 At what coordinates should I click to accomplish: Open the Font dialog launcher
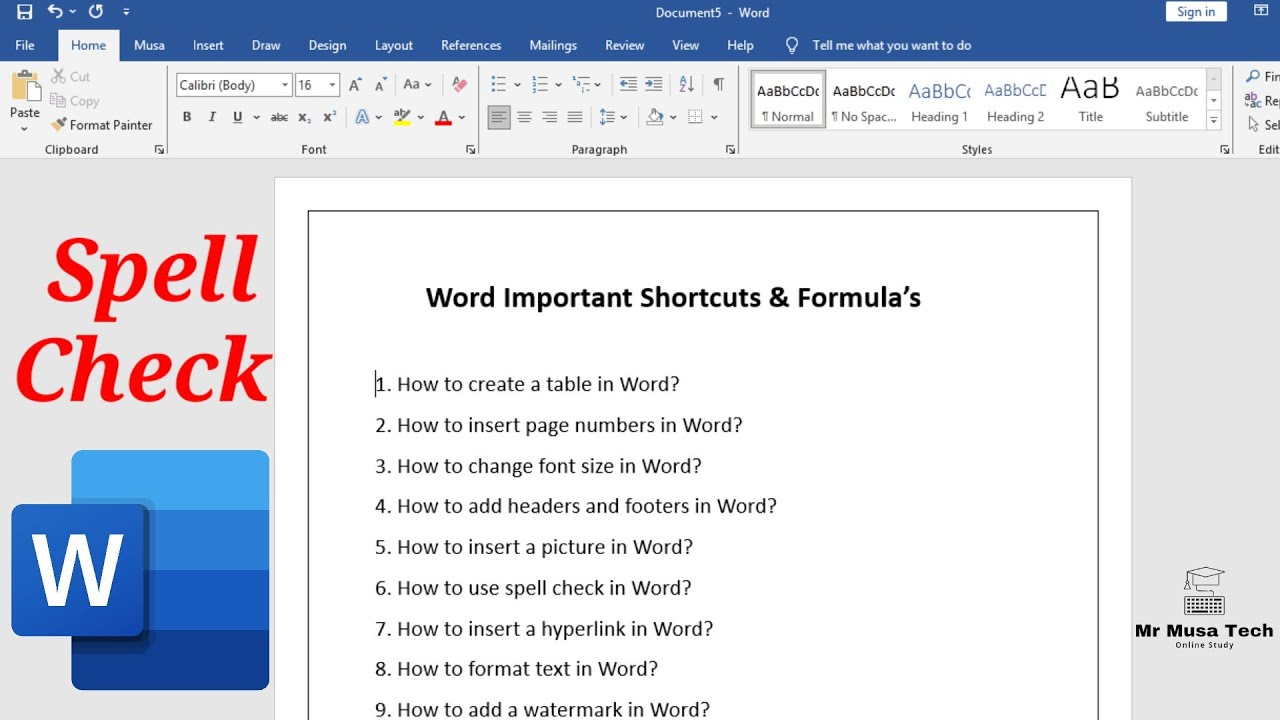pyautogui.click(x=471, y=150)
